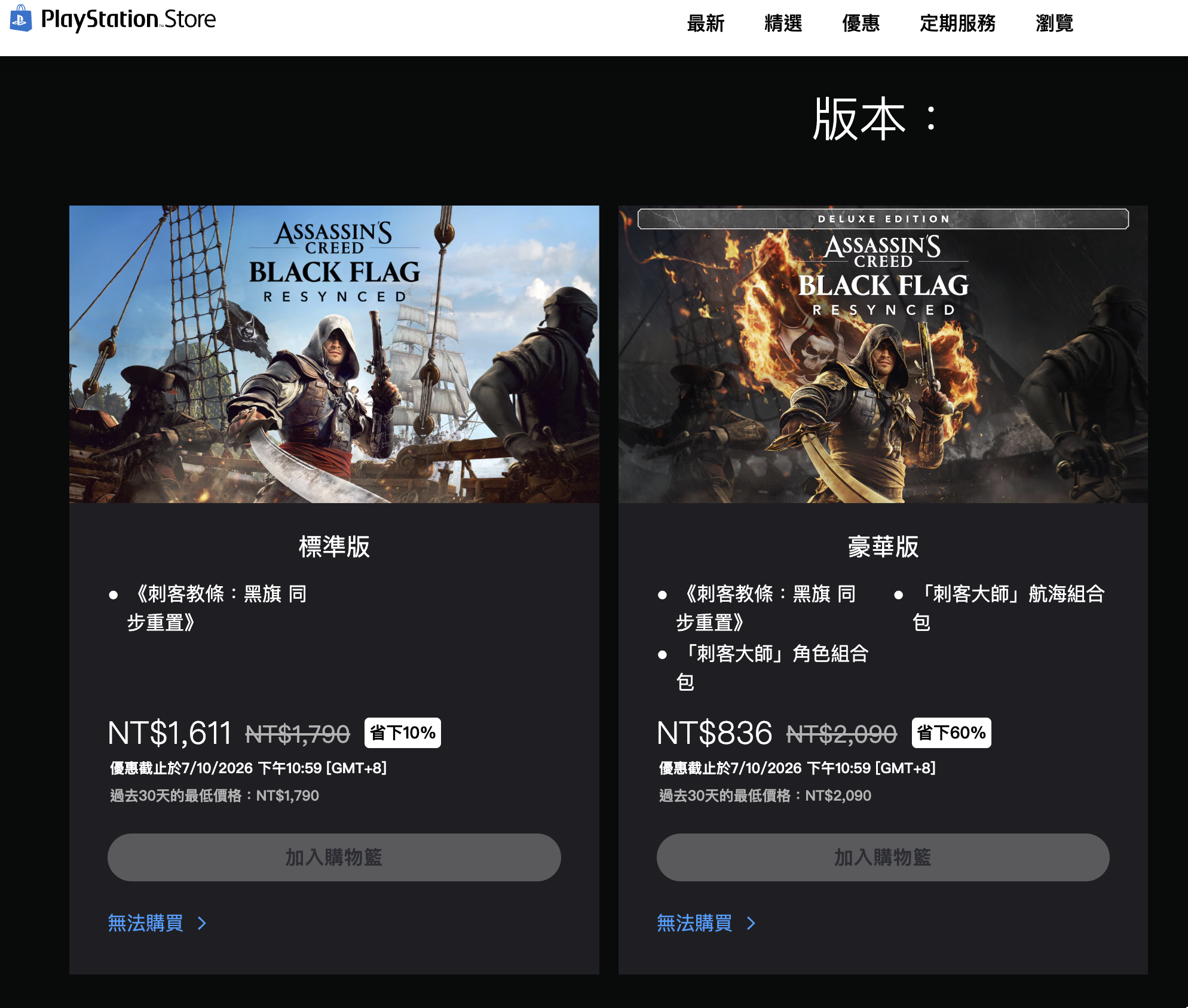Click the 豪華版 edition title

(x=883, y=547)
